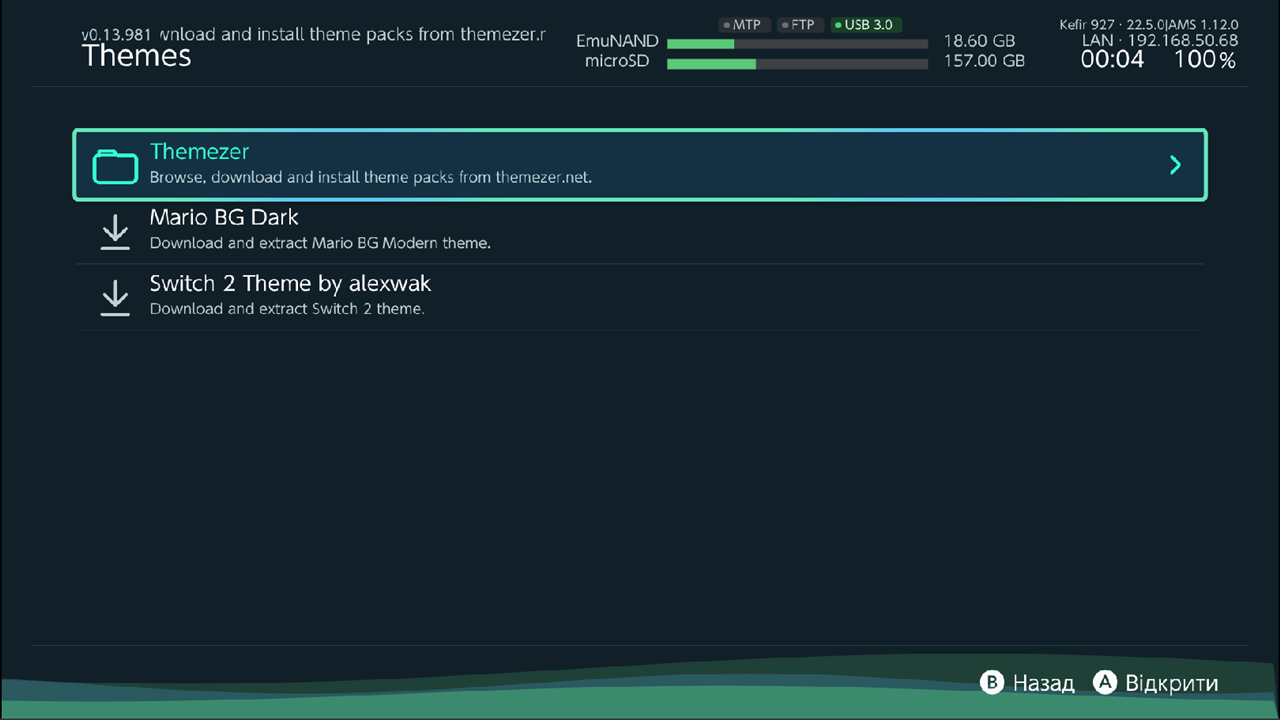
Task: Click the EmuNAND storage usage bar
Action: pos(797,44)
